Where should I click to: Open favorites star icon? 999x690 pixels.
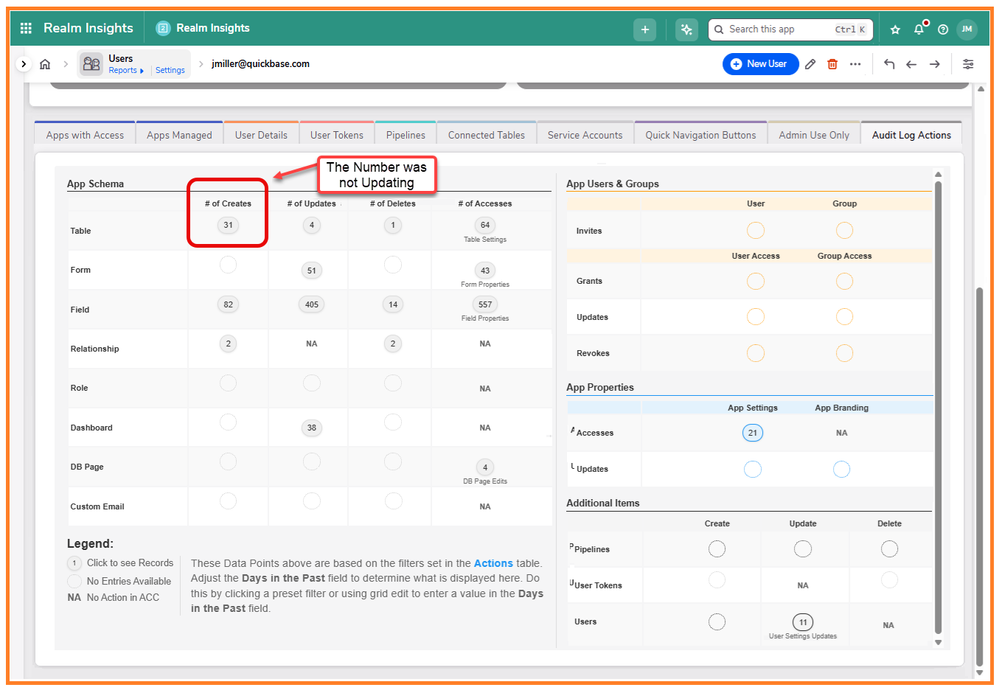pos(895,29)
